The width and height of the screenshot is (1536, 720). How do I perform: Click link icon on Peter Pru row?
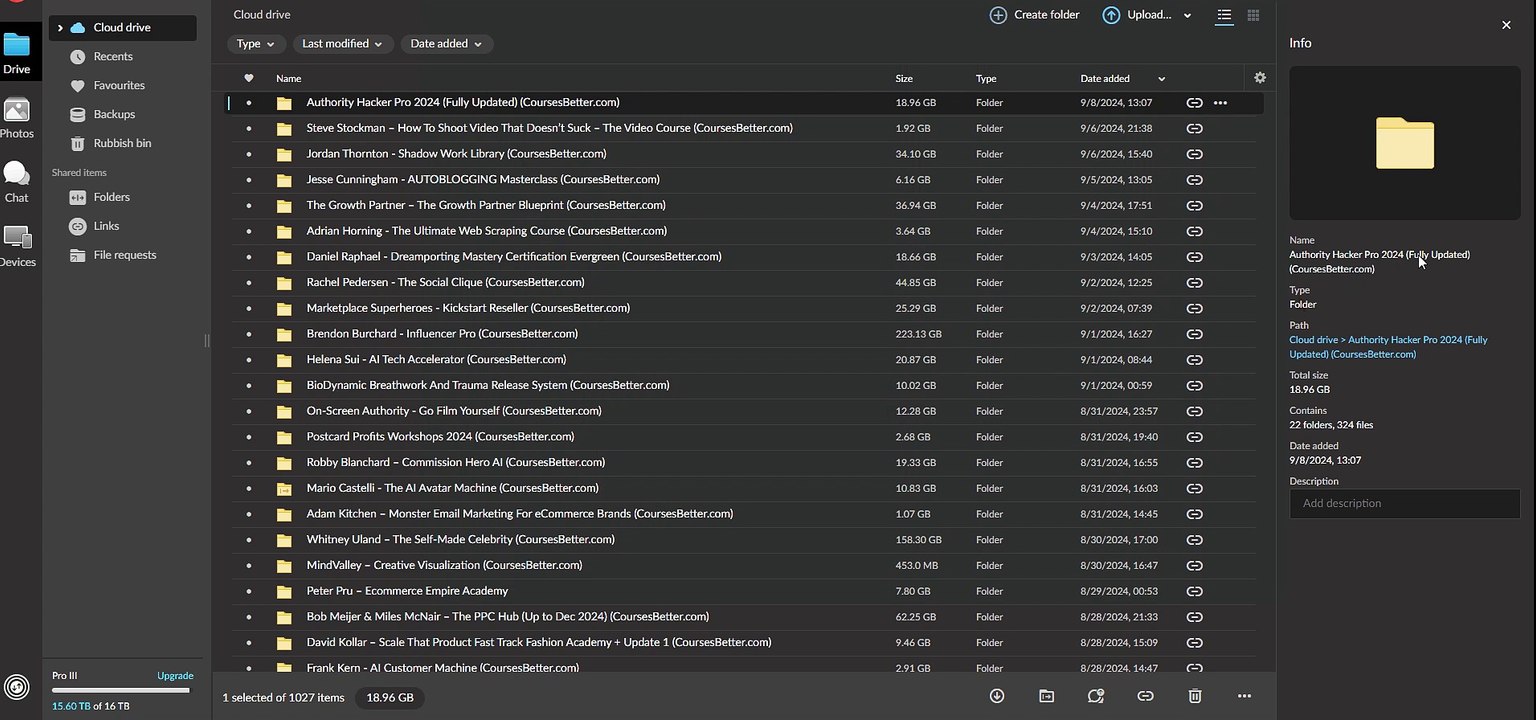coord(1194,591)
